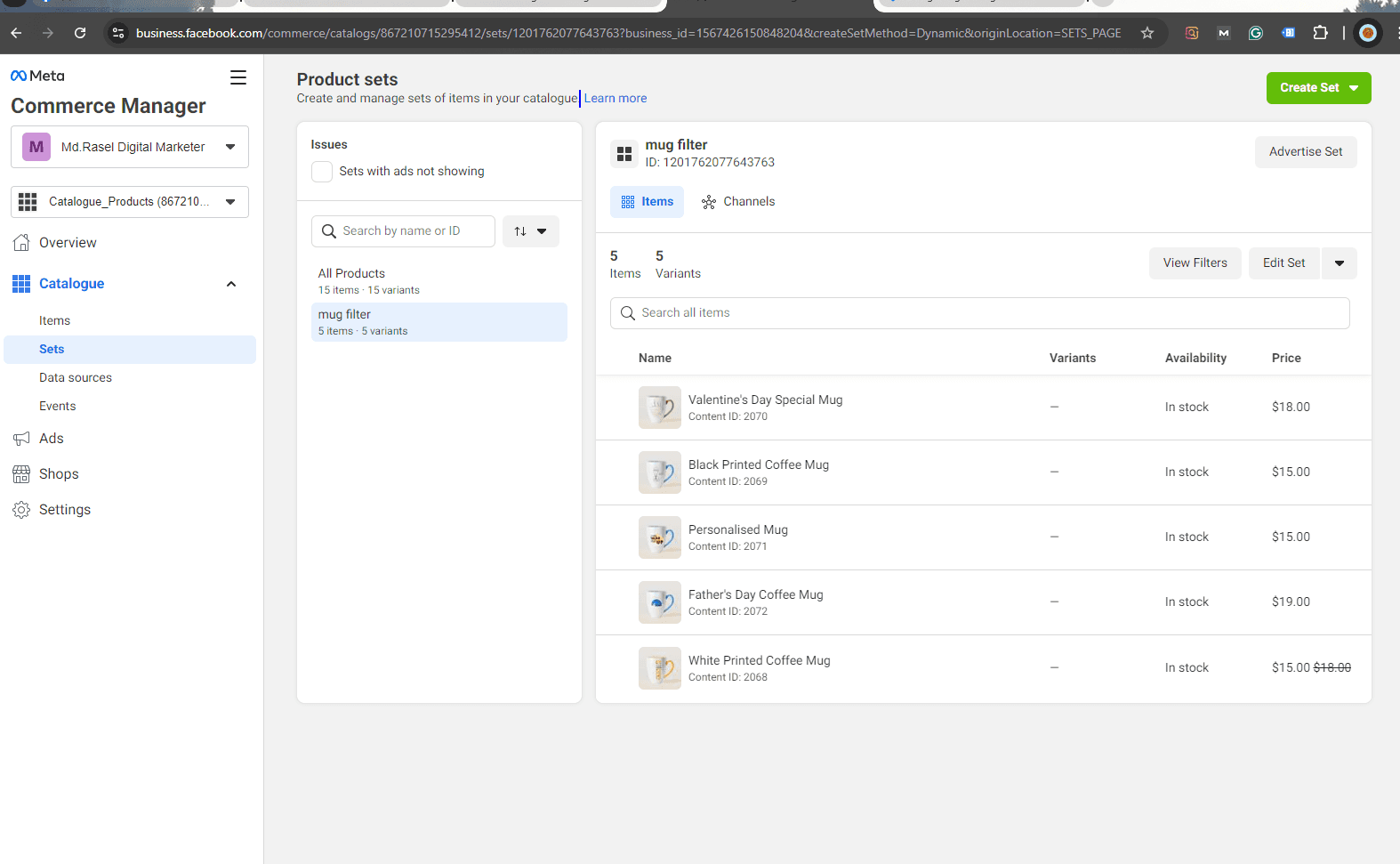The image size is (1400, 864).
Task: Click the Black Printed Coffee Mug name
Action: (x=759, y=464)
